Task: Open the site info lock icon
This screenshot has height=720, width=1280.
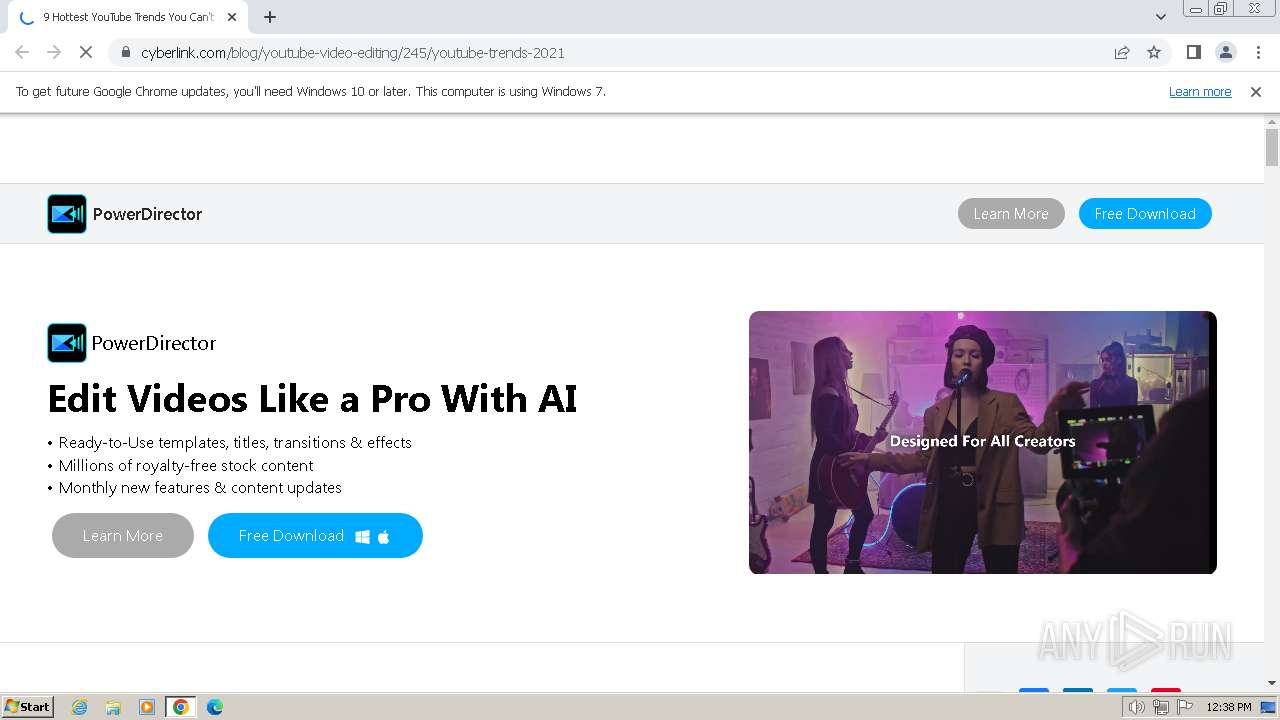Action: [x=126, y=52]
